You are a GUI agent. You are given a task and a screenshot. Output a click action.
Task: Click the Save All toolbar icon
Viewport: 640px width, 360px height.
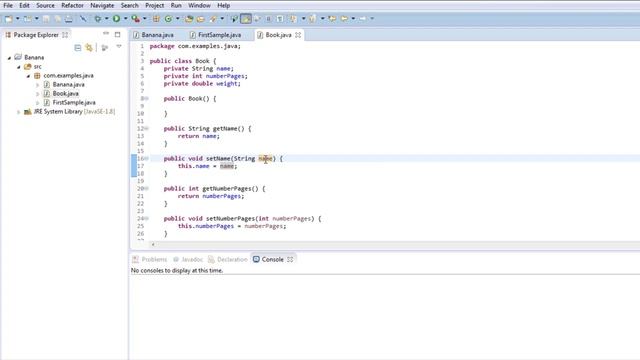click(x=58, y=19)
